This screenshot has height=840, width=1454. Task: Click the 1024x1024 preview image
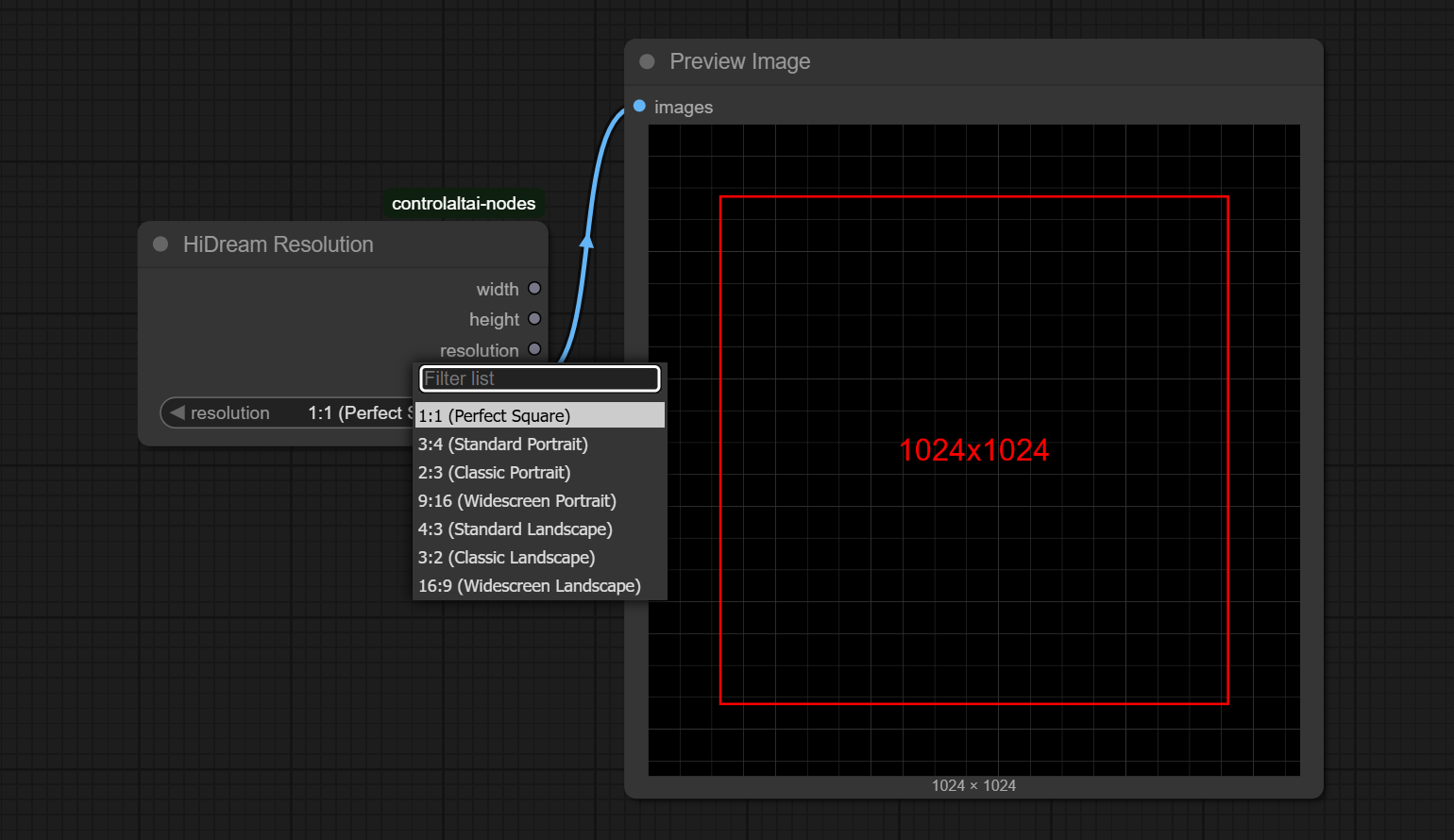(974, 450)
